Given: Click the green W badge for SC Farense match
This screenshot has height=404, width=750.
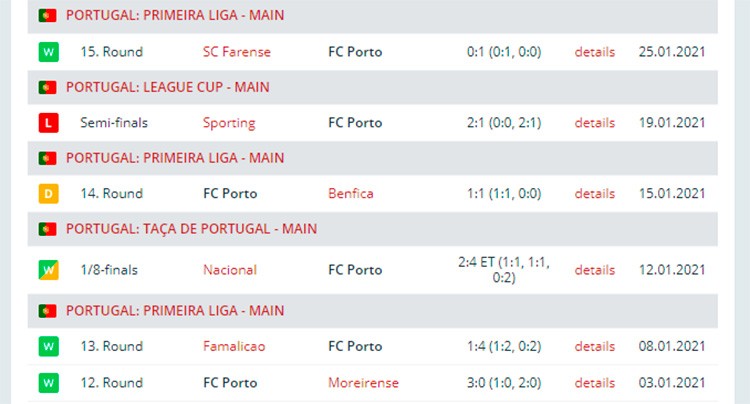Looking at the screenshot, I should tap(48, 52).
